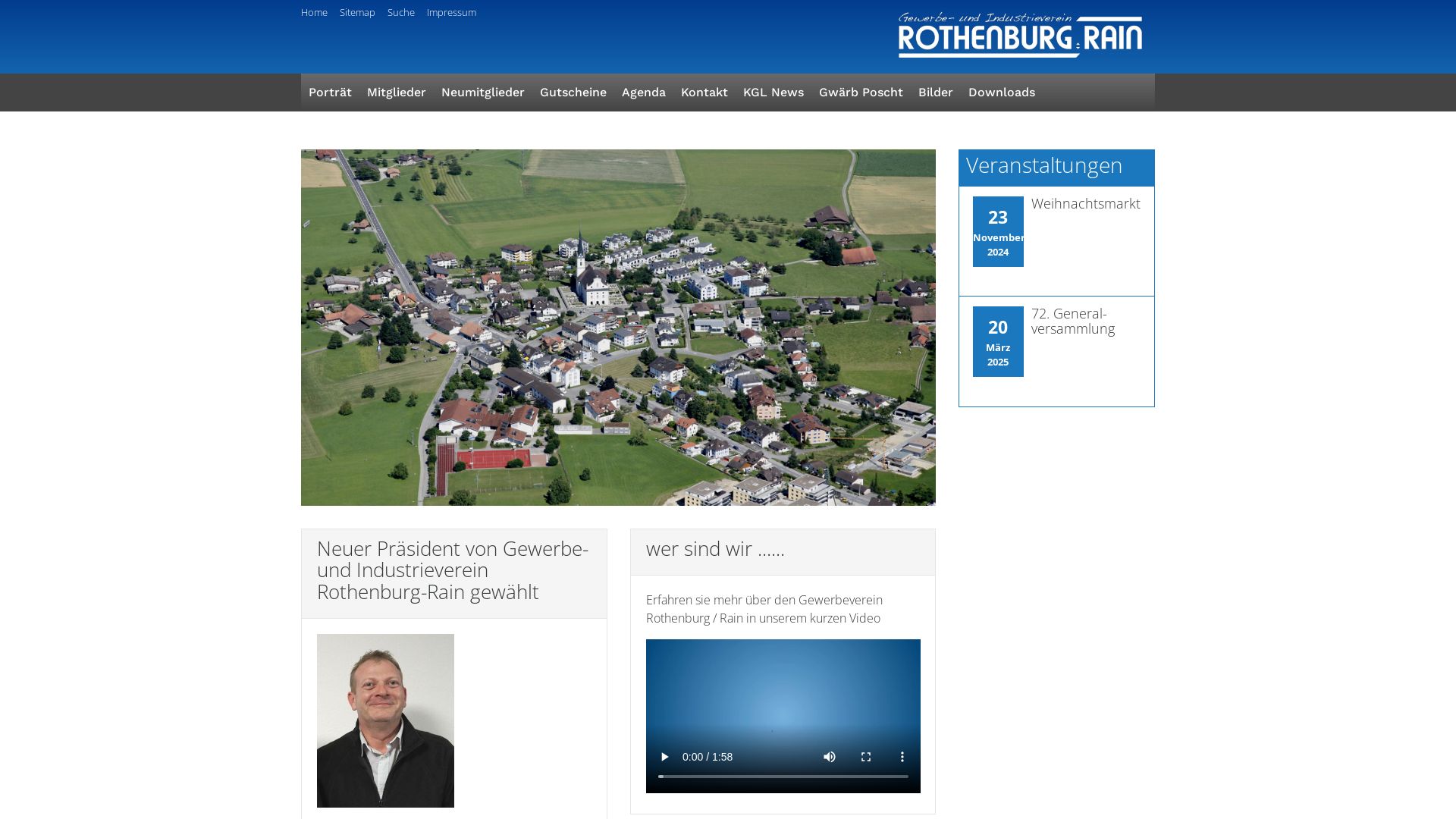This screenshot has width=1456, height=819.
Task: Open the Sitemap link
Action: tap(357, 12)
